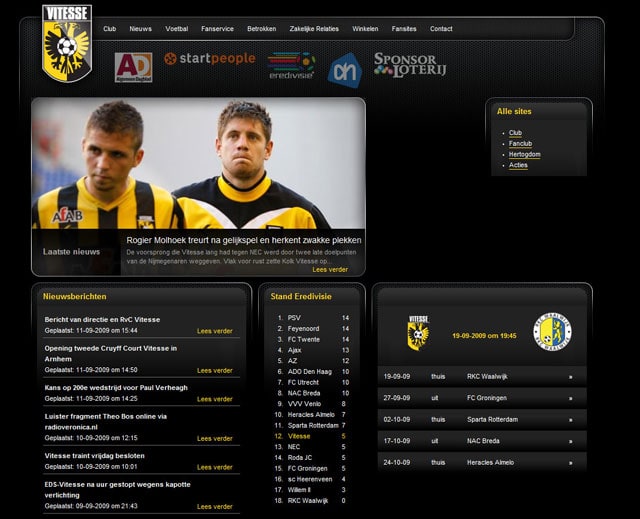This screenshot has height=519, width=640.
Task: Expand the FC Groningen fixture arrow
Action: [570, 398]
